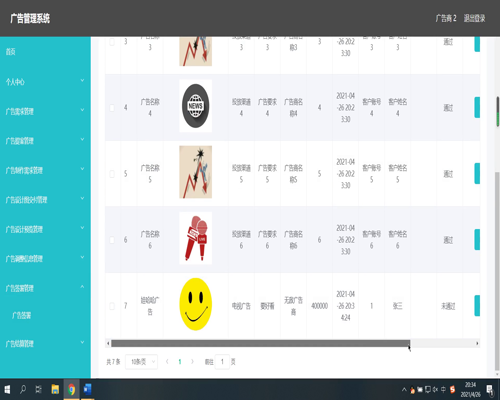The width and height of the screenshot is (500, 400).
Task: Click the muted volume tray icon
Action: [435, 389]
